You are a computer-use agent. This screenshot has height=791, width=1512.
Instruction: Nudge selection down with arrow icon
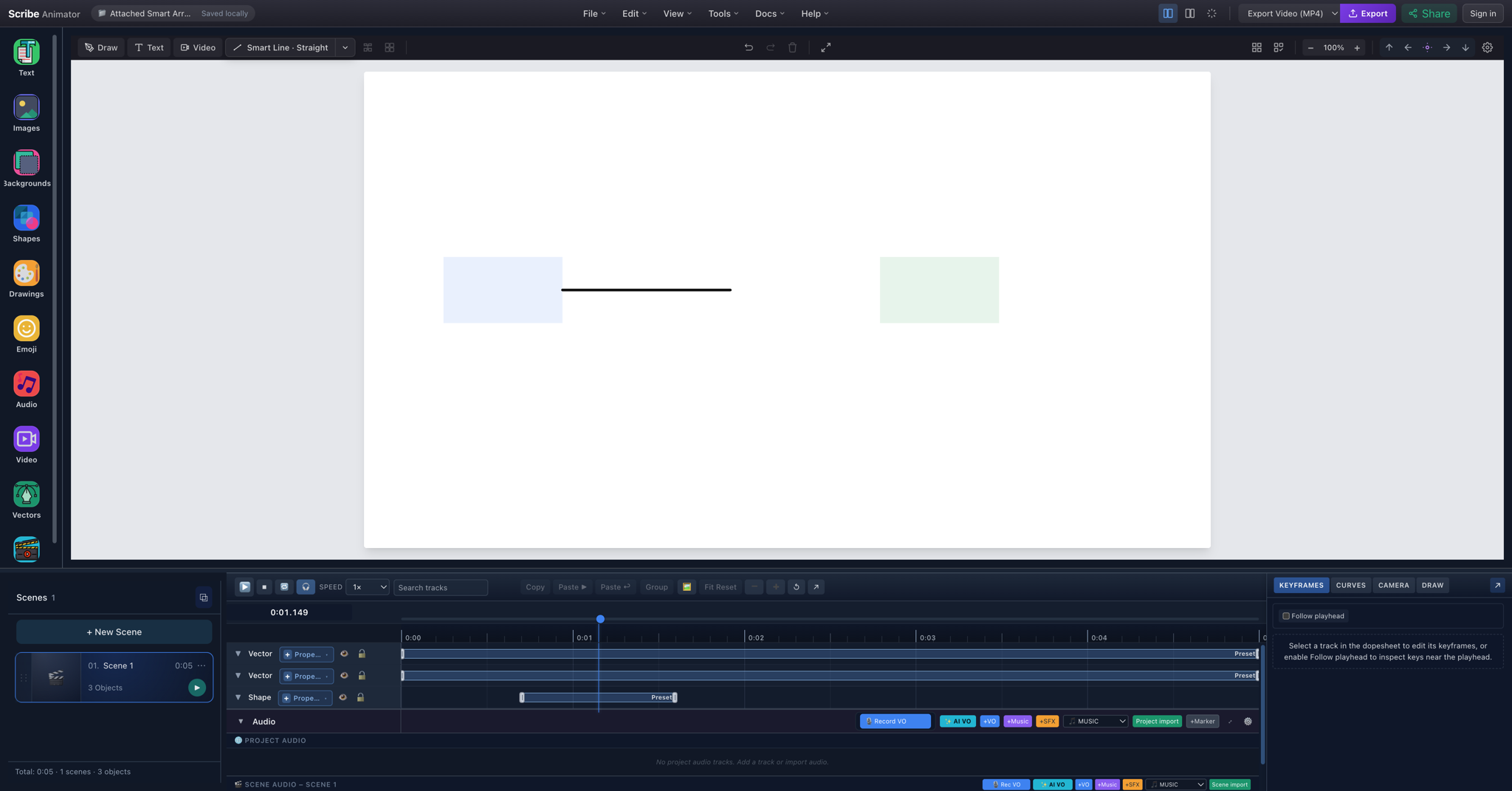coord(1465,47)
